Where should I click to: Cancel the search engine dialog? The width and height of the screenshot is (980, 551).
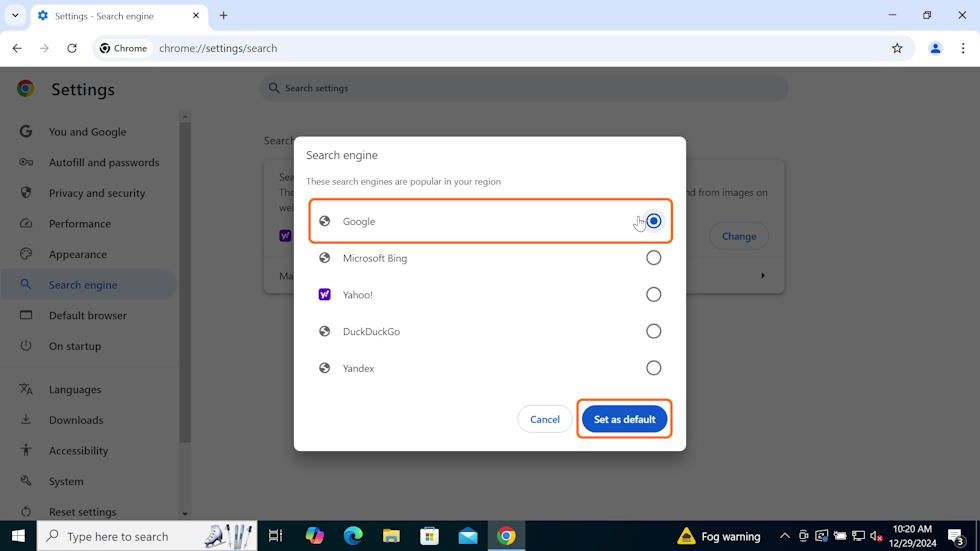click(545, 419)
